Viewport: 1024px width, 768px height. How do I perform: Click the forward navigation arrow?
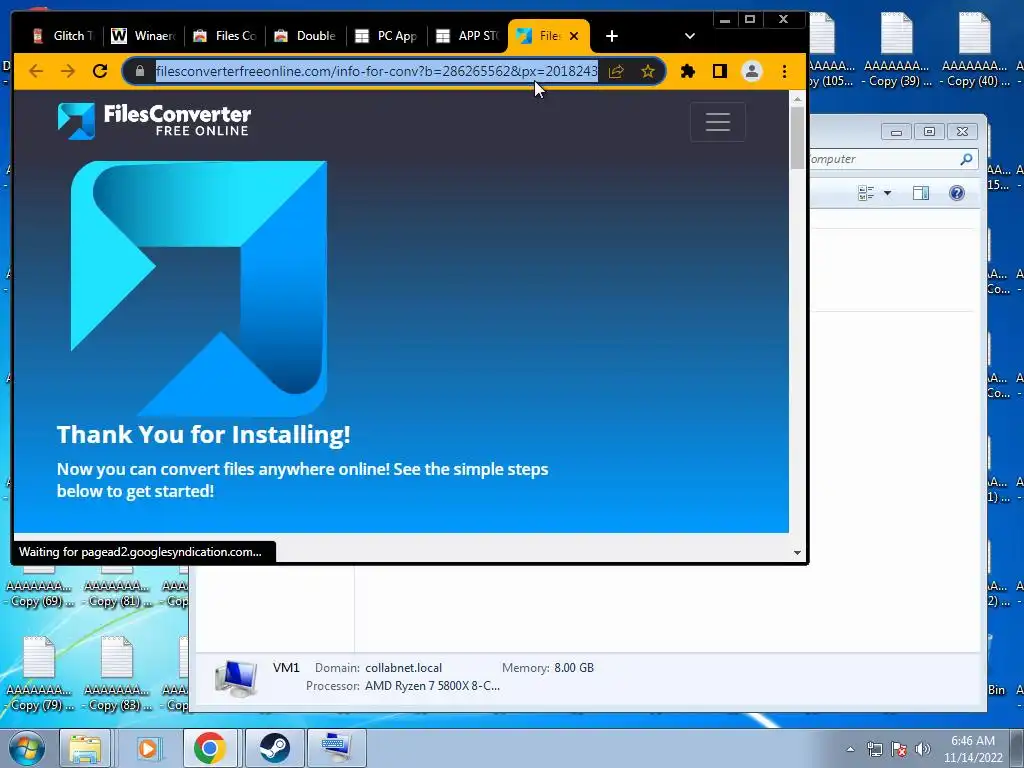[68, 71]
